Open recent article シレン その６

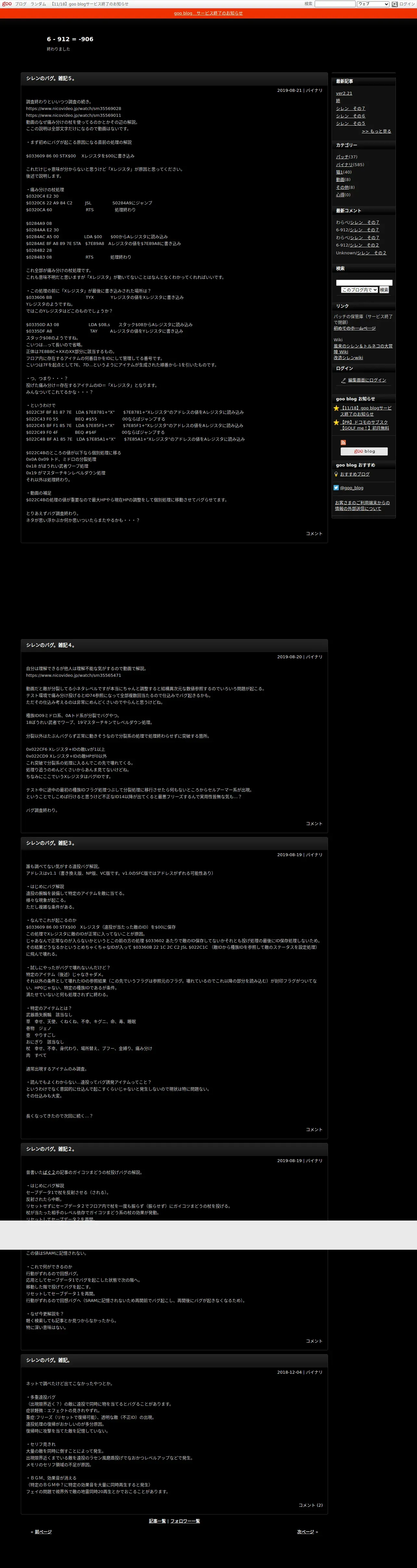(350, 115)
